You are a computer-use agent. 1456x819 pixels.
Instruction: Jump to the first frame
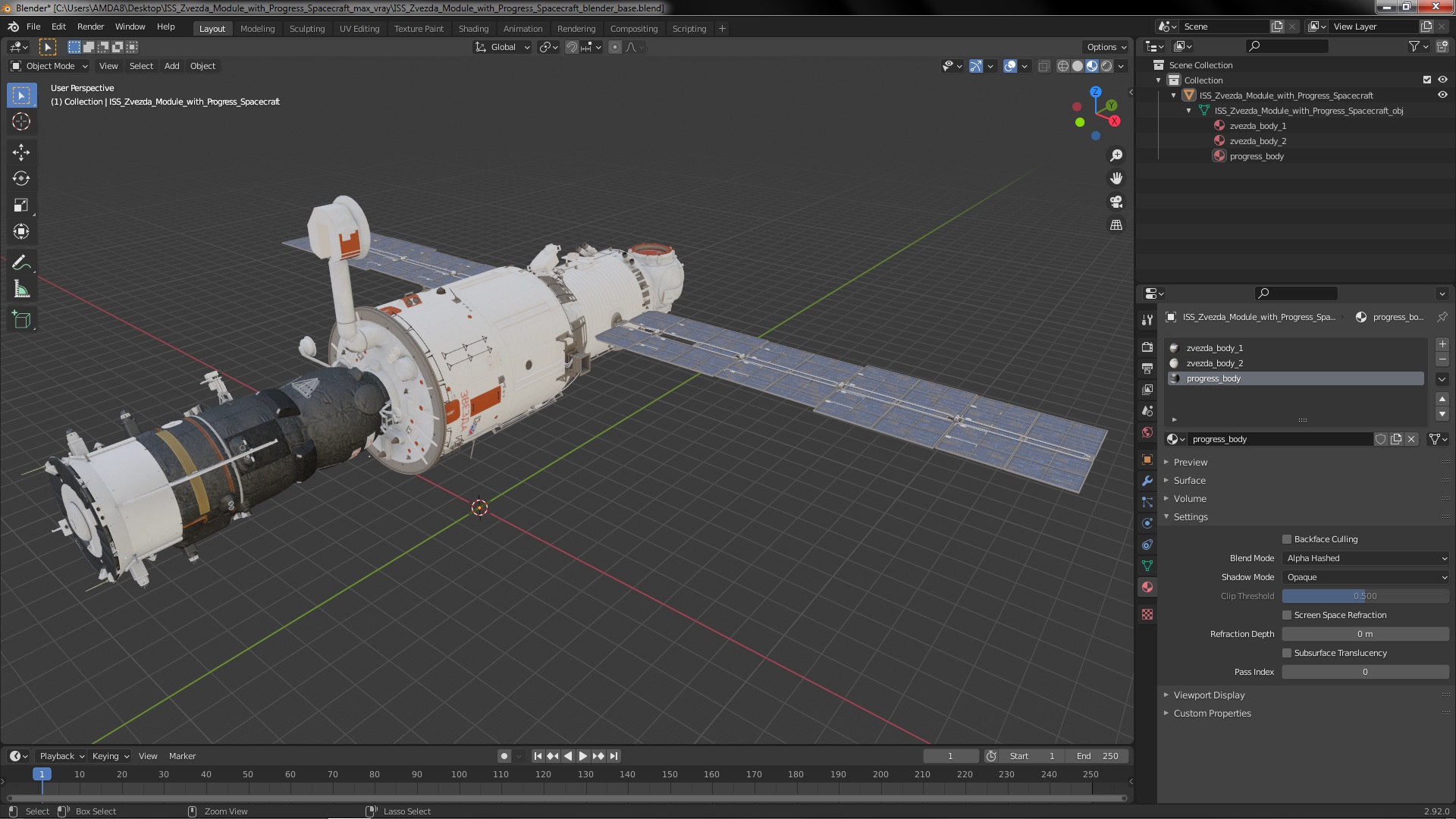[x=538, y=756]
